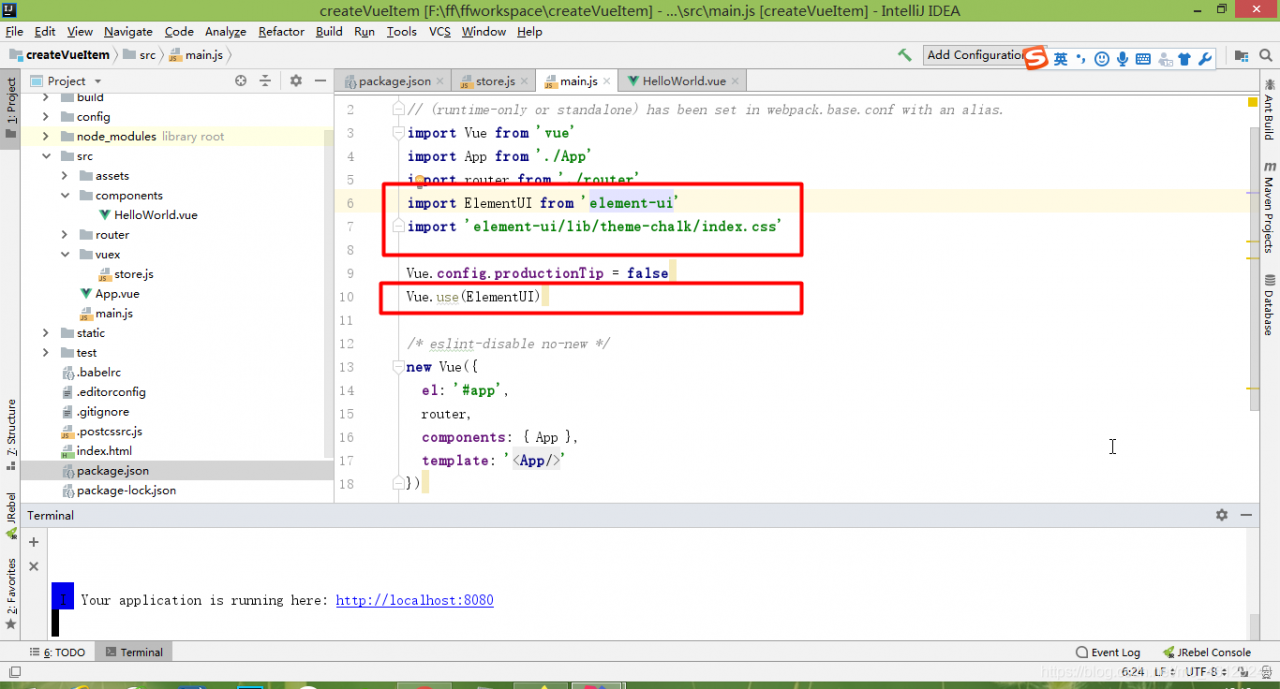Hide the Project panel with minus icon
The height and width of the screenshot is (689, 1280).
320,80
